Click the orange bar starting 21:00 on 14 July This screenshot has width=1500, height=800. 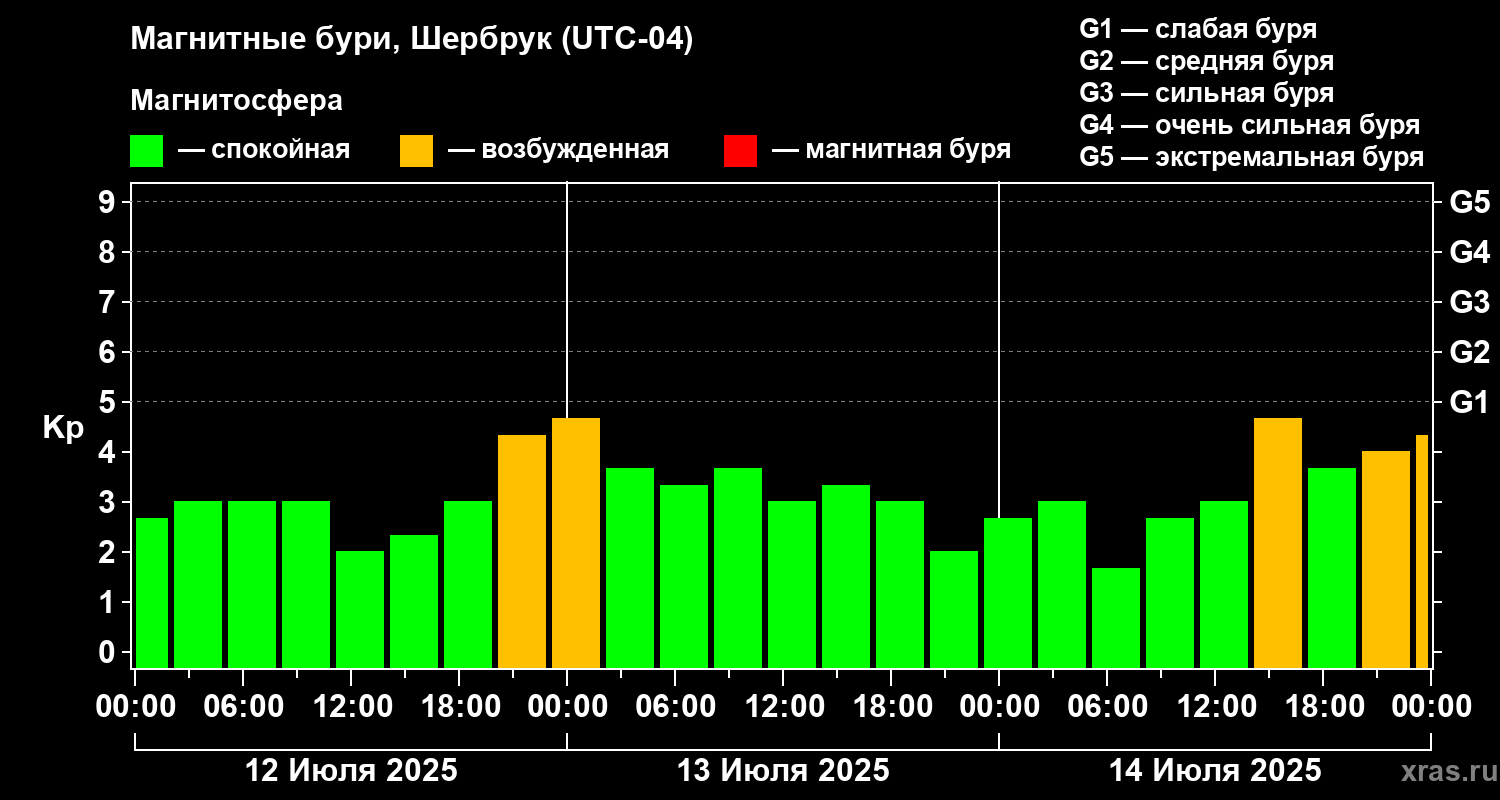[x=1386, y=559]
